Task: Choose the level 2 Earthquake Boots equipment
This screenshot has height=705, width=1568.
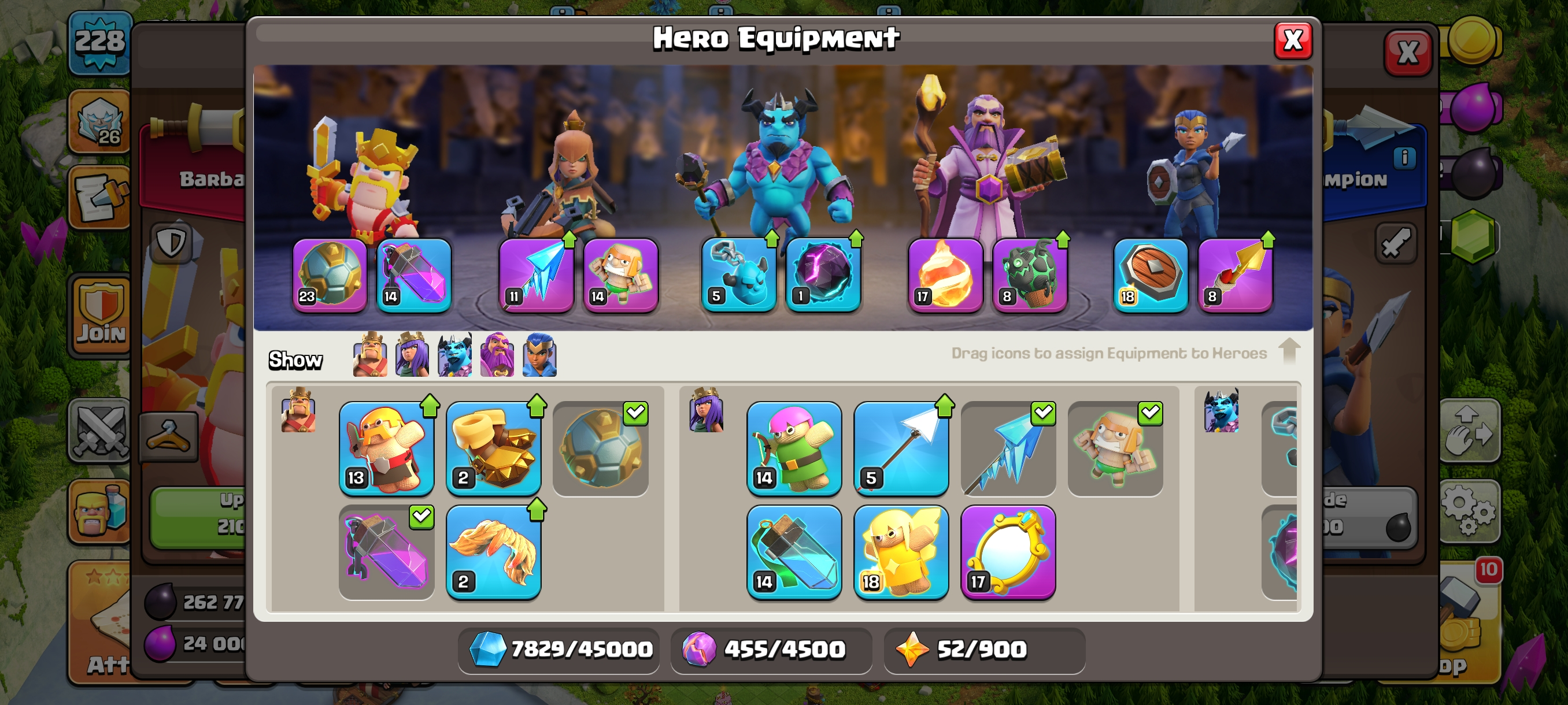Action: coord(494,448)
